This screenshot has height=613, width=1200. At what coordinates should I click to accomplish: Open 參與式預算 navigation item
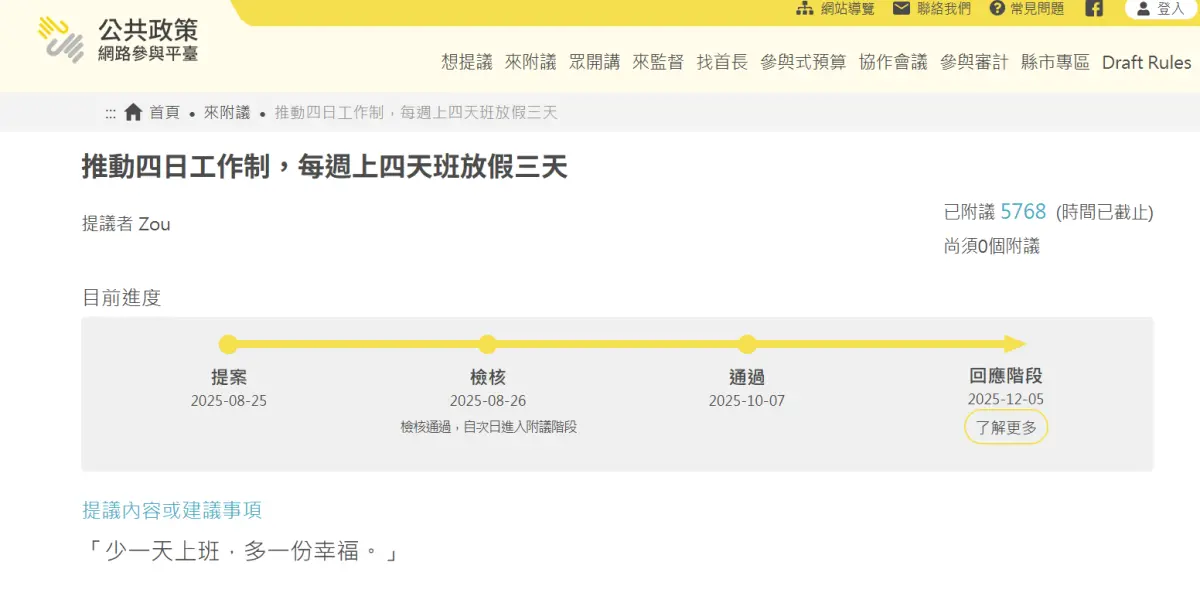point(803,62)
